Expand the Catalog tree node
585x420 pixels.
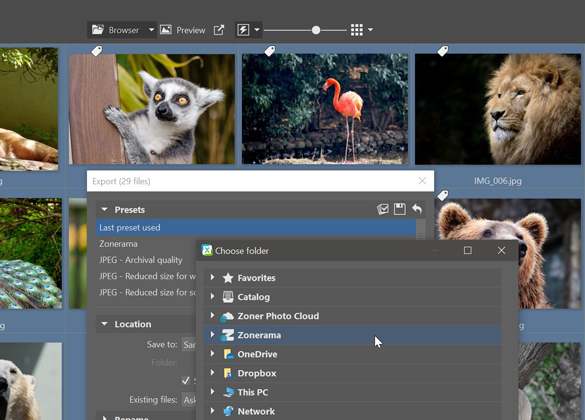pos(212,297)
